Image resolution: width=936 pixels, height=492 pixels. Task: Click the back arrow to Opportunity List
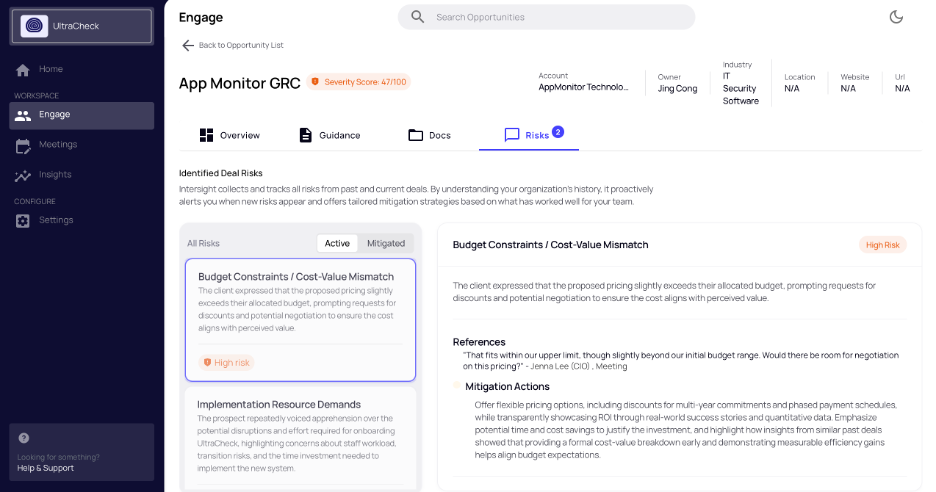pos(188,45)
